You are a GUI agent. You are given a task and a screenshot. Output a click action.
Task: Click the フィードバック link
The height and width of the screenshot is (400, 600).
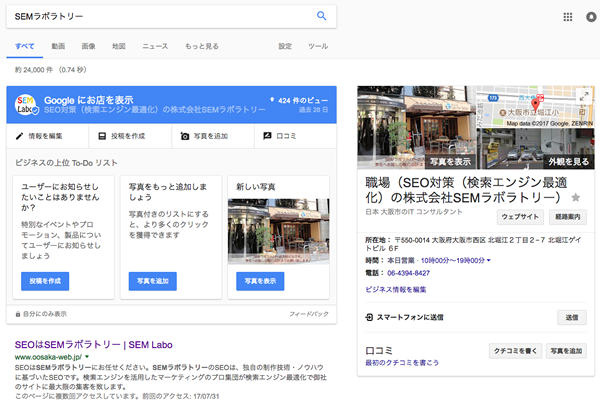[x=309, y=314]
